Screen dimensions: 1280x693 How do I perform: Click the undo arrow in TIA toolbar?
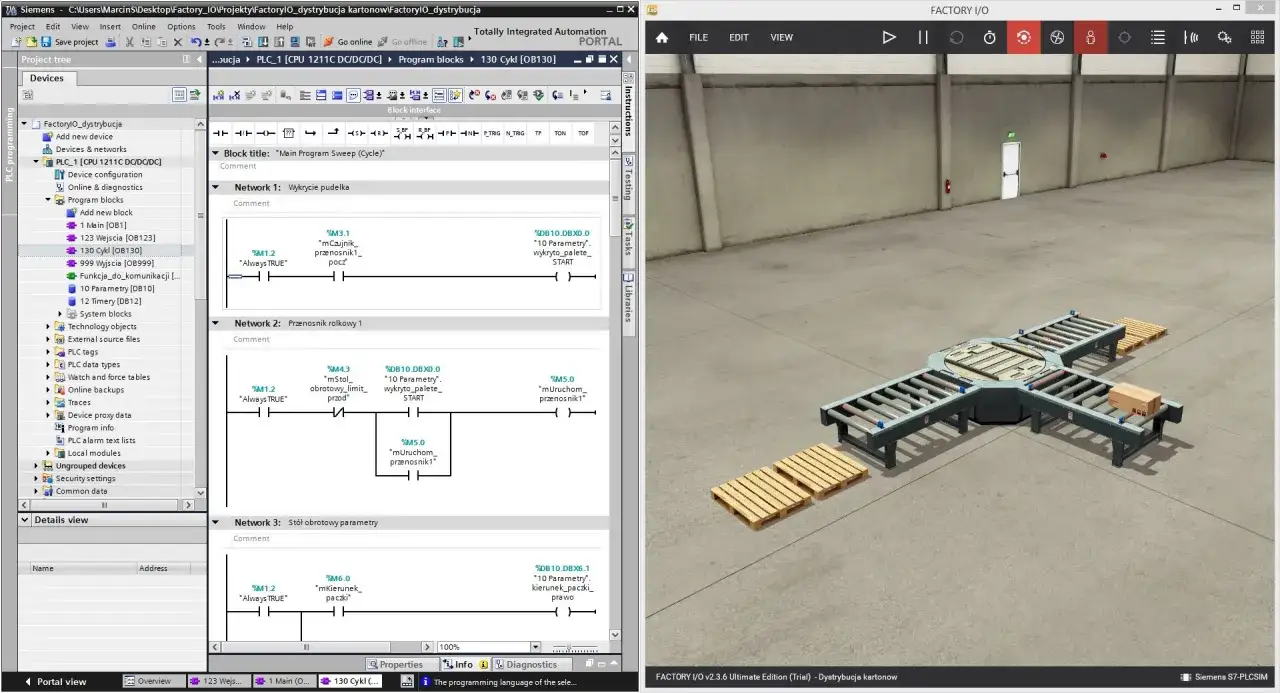pyautogui.click(x=196, y=42)
